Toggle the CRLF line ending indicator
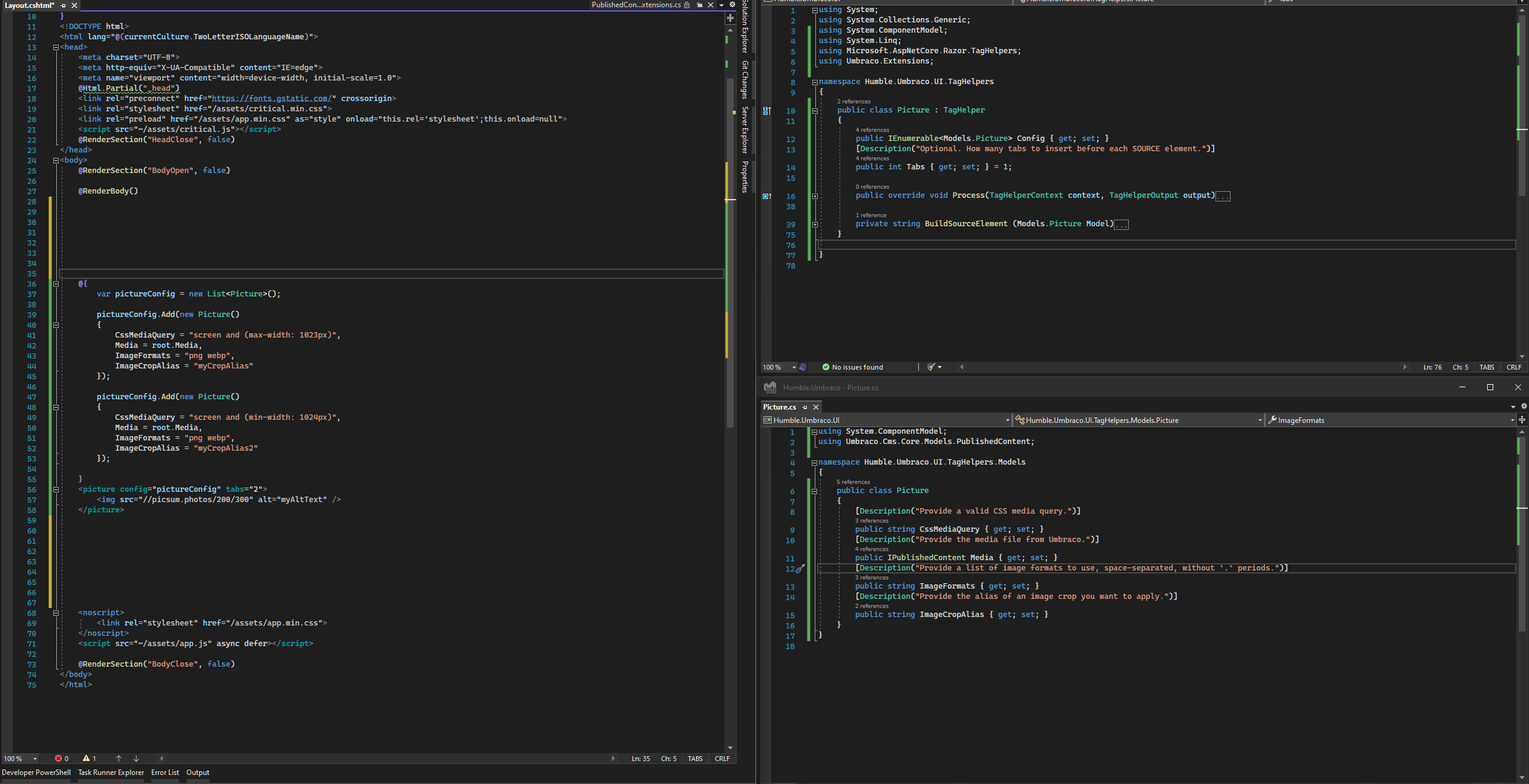The width and height of the screenshot is (1529, 784). pyautogui.click(x=722, y=759)
